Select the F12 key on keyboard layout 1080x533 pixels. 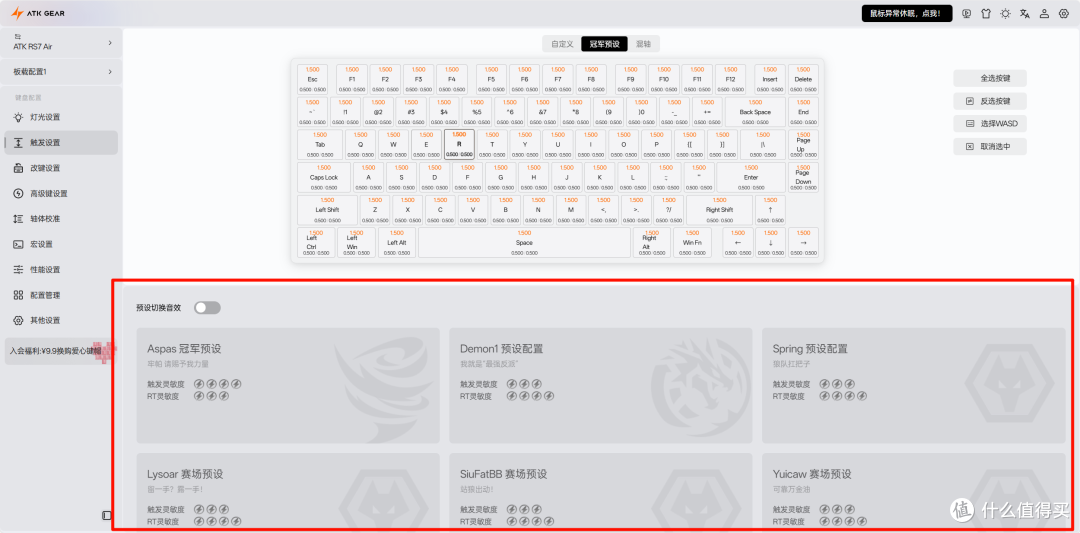pyautogui.click(x=730, y=79)
